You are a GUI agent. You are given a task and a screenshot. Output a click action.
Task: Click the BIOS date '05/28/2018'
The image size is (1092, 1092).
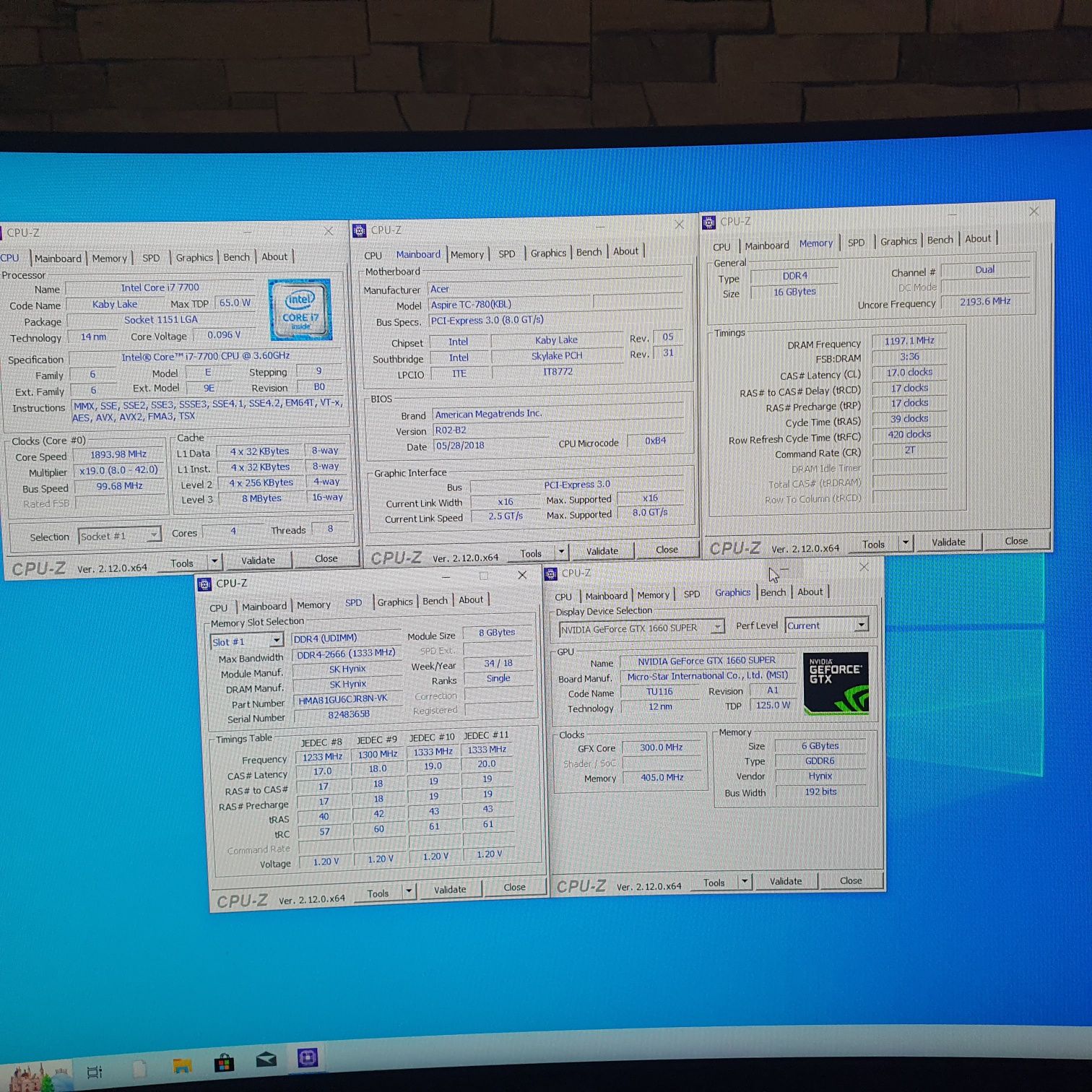click(x=490, y=446)
